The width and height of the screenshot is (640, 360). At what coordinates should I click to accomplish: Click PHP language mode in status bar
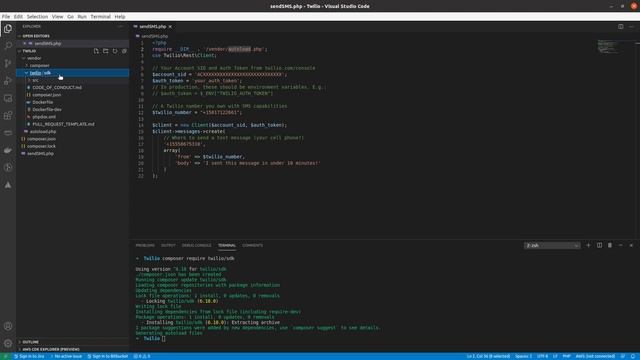567,356
